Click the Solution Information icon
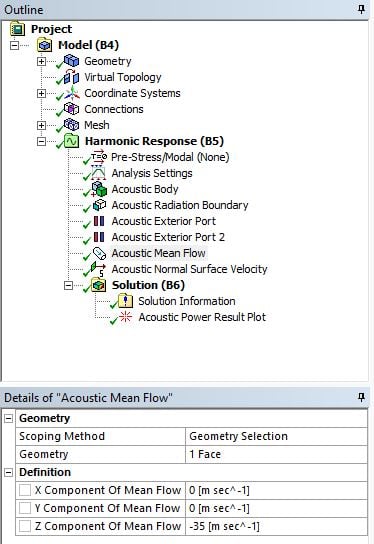This screenshot has height=544, width=374. click(126, 301)
